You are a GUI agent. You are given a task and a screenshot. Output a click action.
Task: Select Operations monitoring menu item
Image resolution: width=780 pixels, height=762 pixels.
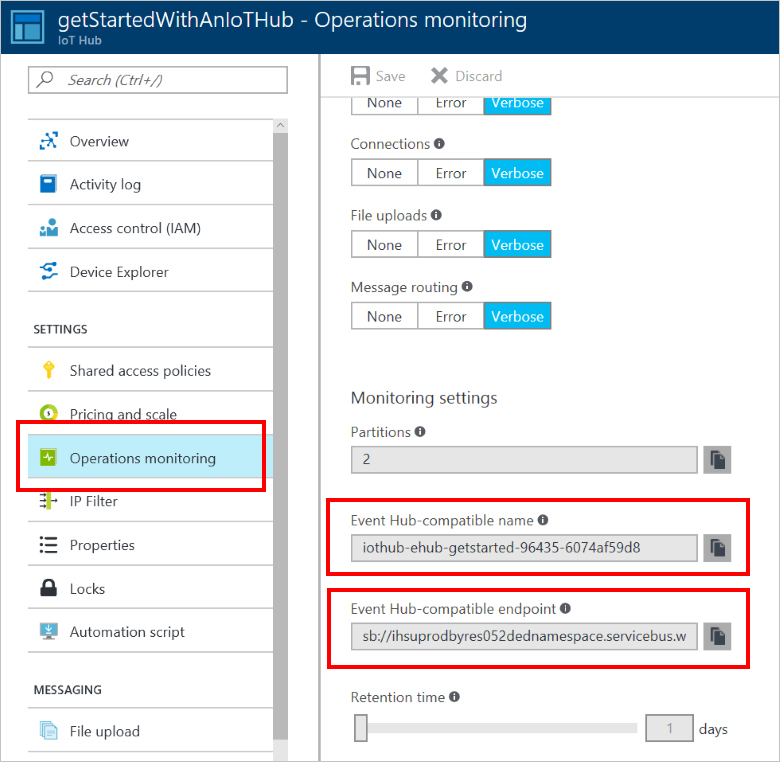pos(150,457)
